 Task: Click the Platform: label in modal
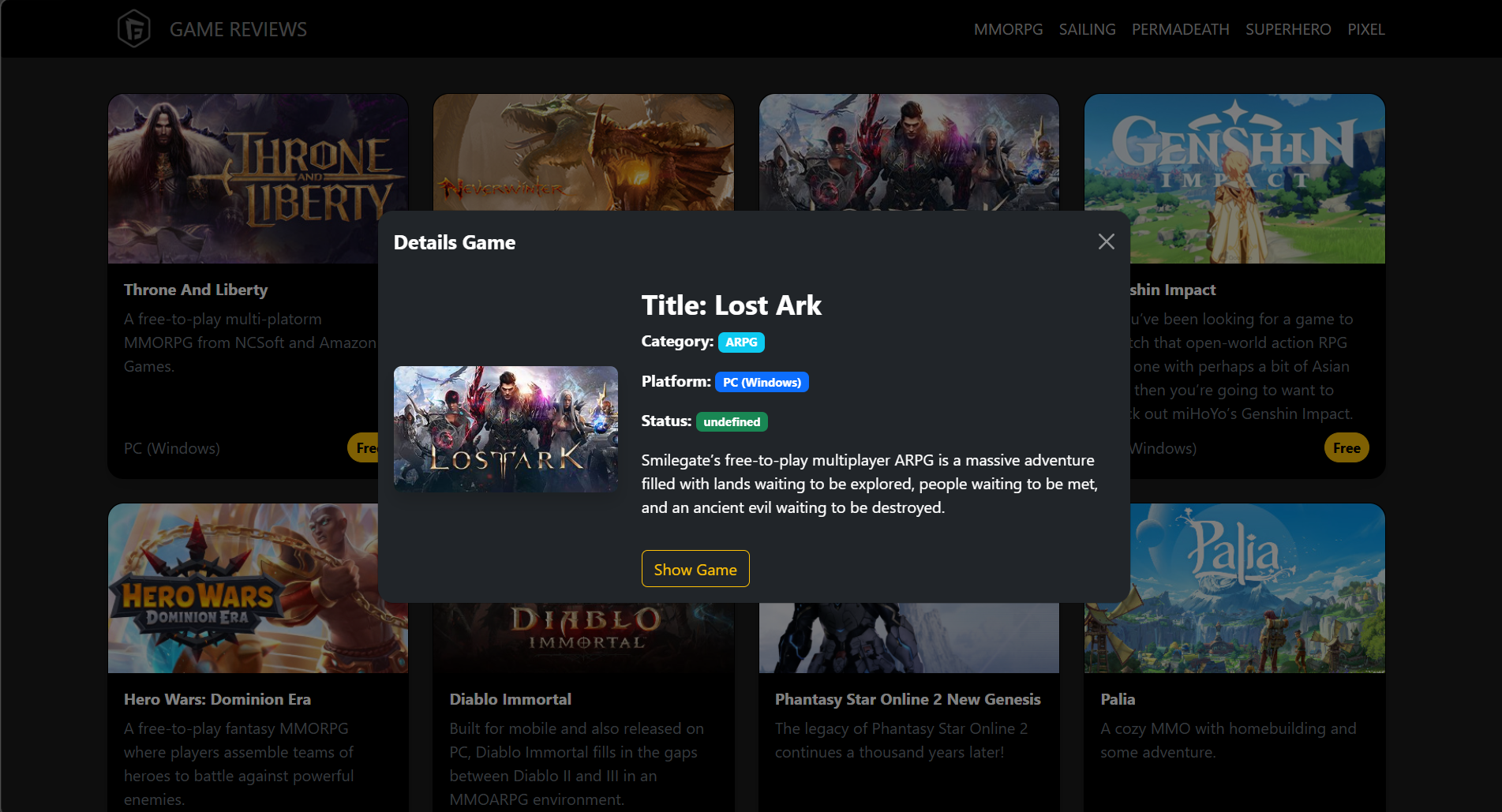point(676,382)
